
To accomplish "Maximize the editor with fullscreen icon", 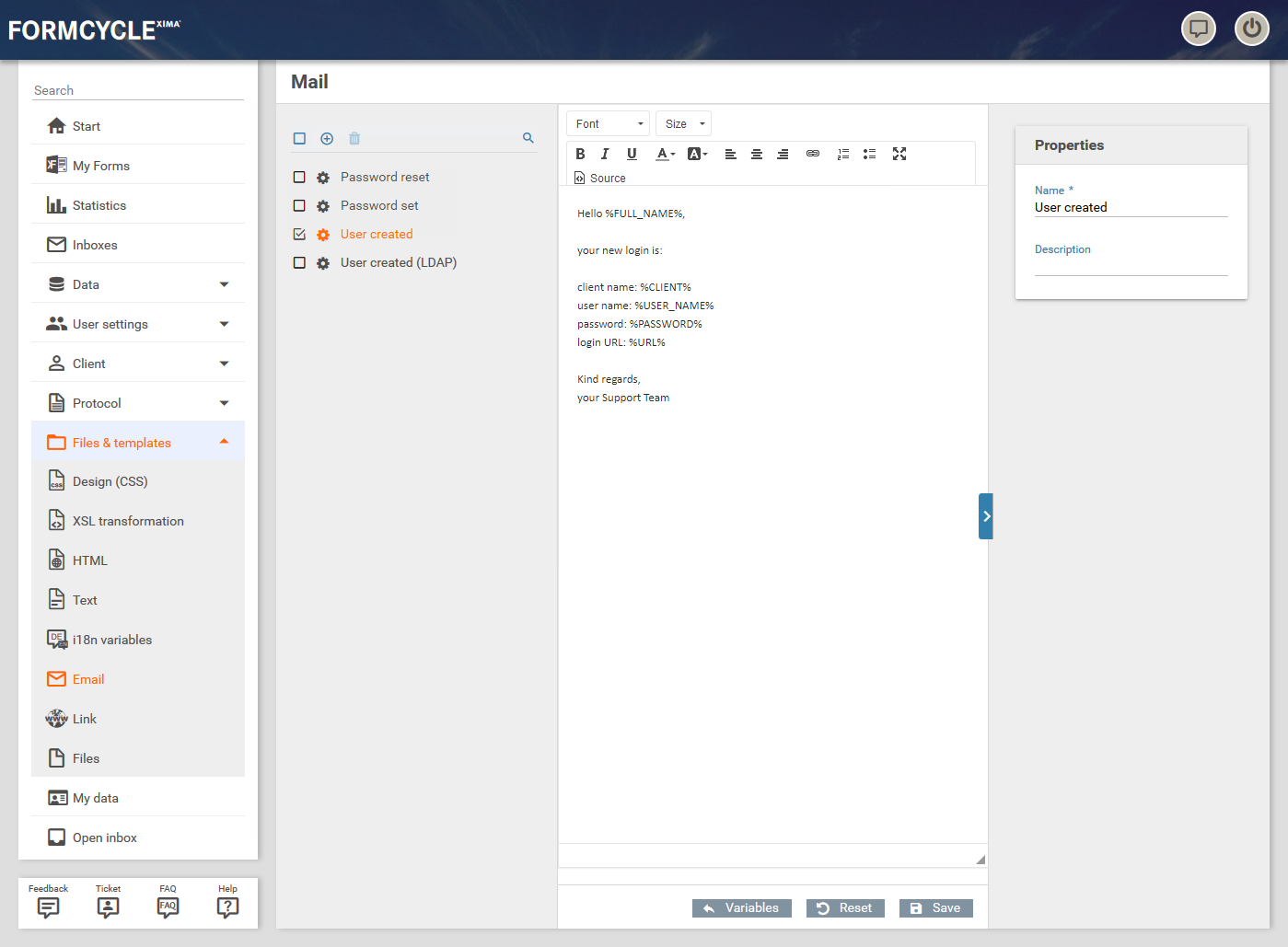I will [899, 154].
